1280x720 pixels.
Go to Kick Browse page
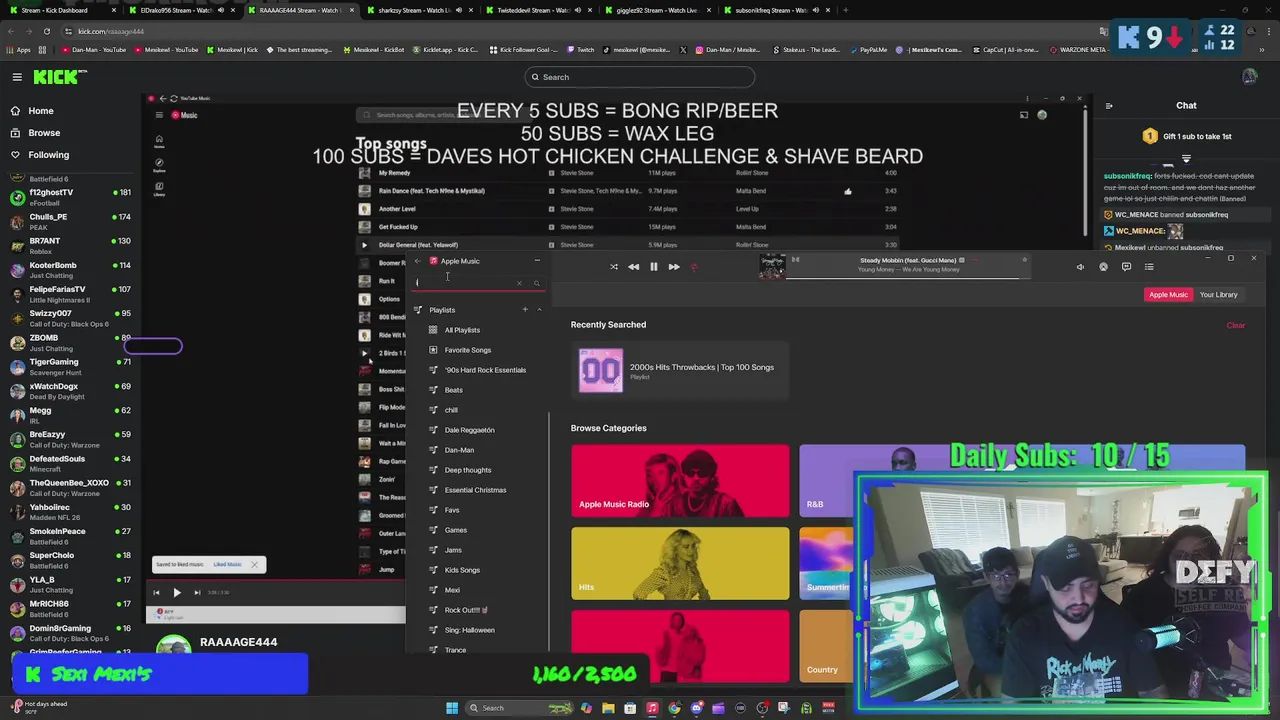pos(44,133)
